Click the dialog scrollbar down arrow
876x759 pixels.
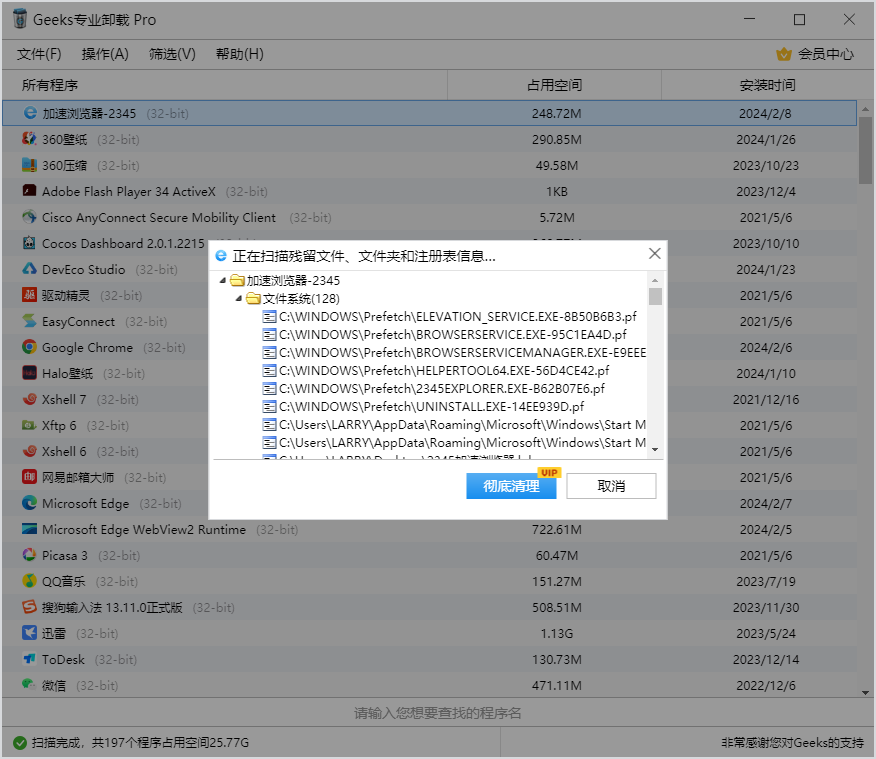[655, 450]
